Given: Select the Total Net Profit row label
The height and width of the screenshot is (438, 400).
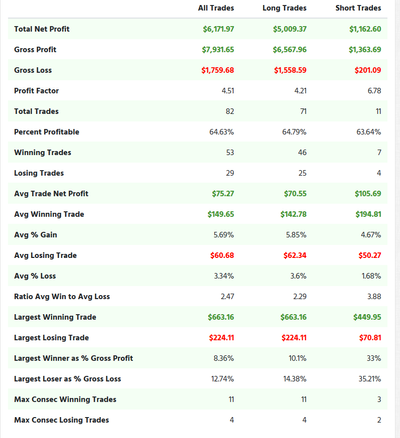Looking at the screenshot, I should [42, 29].
